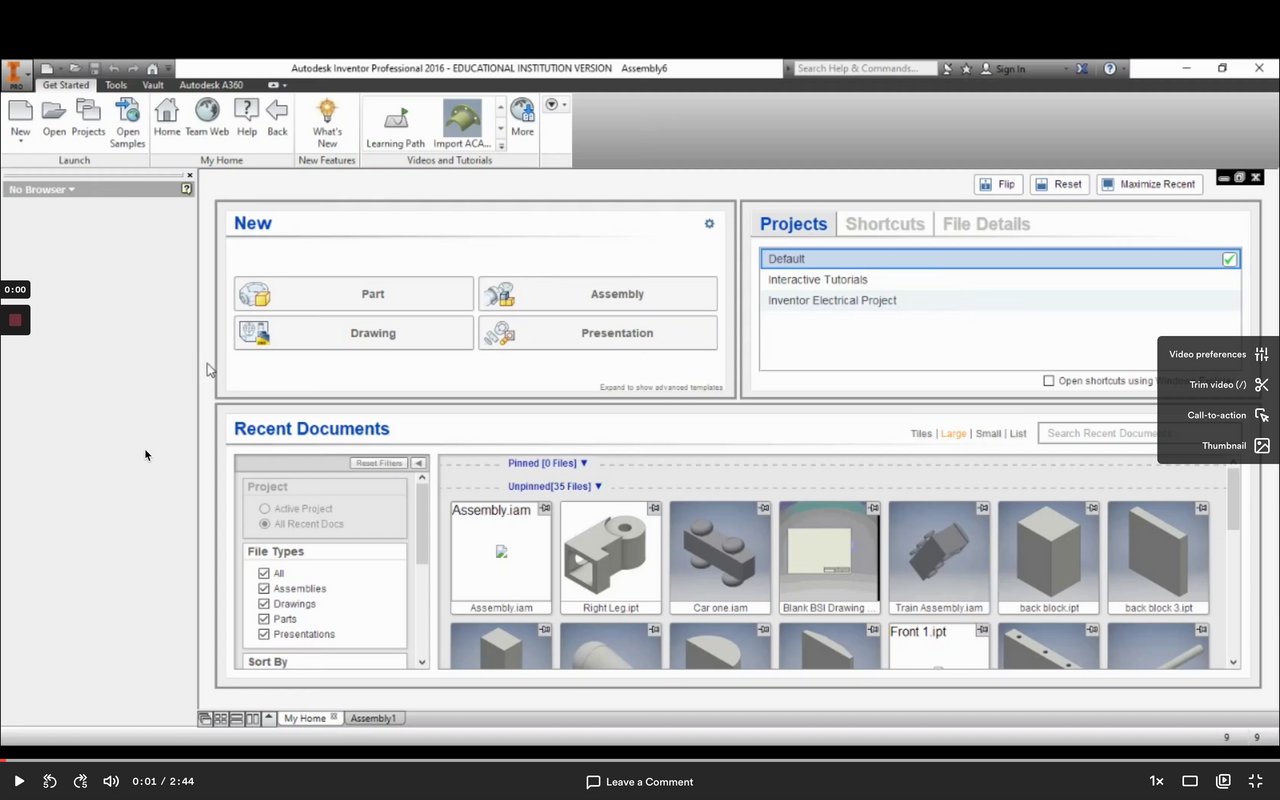The height and width of the screenshot is (800, 1280).
Task: Switch to the Assembly1 document tab
Action: (x=374, y=718)
